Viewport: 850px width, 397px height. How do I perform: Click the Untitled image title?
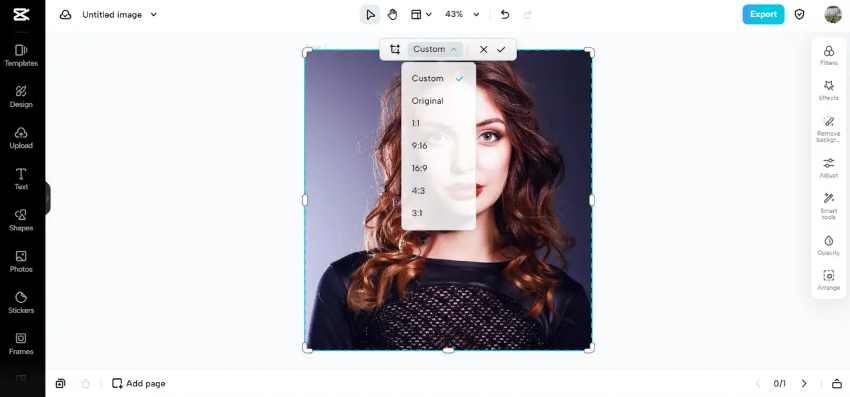[x=112, y=15]
